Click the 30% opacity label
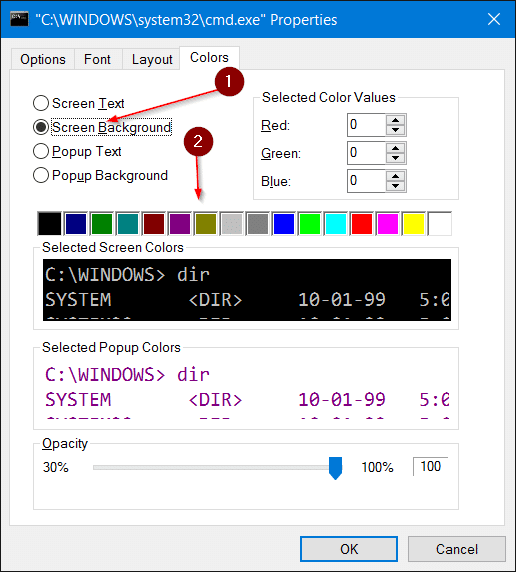Screen dimensions: 516x572 point(56,467)
